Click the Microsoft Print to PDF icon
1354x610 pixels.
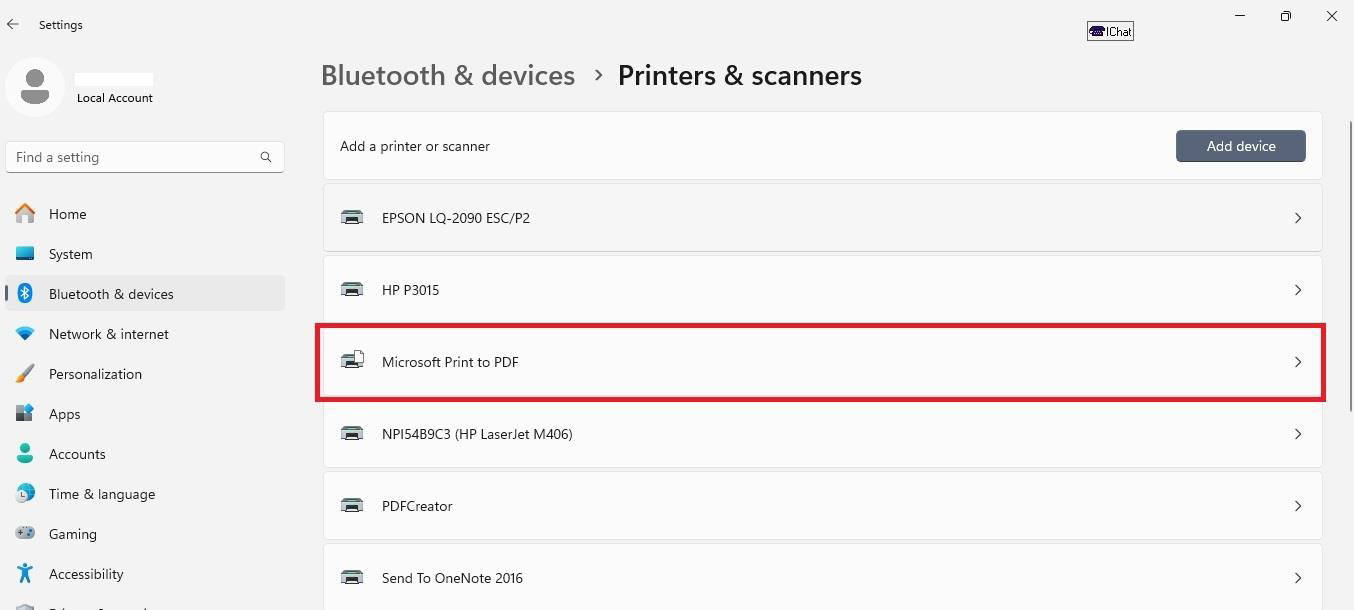tap(352, 362)
